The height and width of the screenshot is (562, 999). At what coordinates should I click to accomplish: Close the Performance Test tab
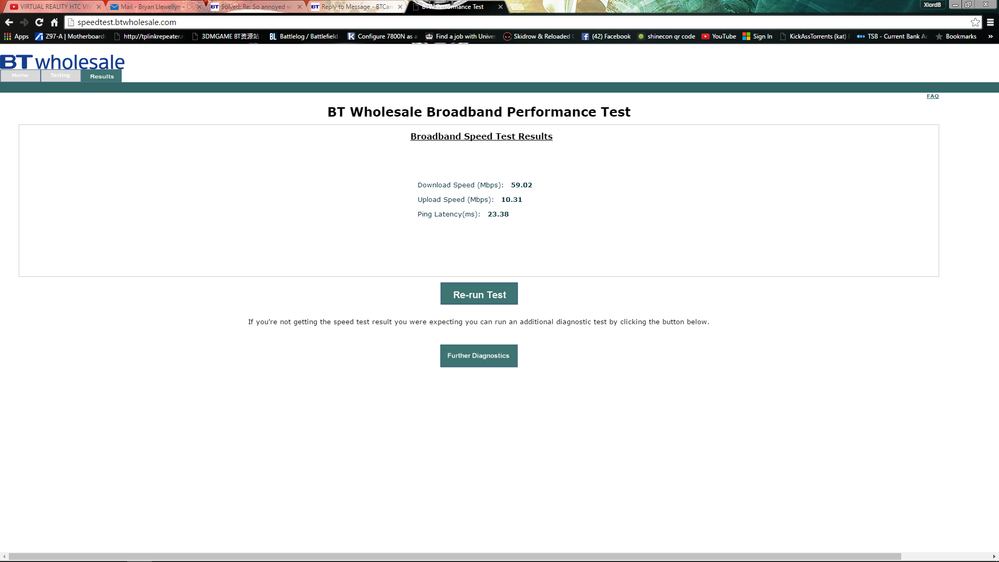500,6
